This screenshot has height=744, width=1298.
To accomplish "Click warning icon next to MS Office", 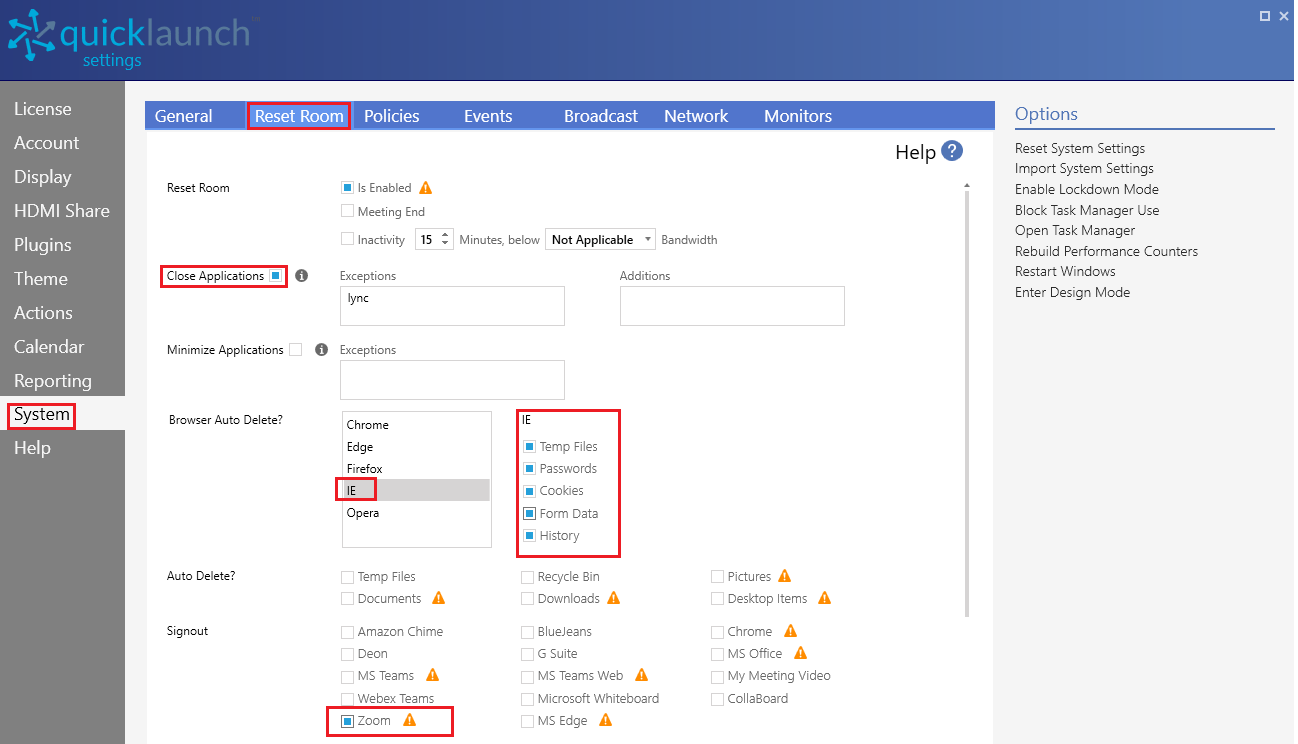I will pos(800,653).
